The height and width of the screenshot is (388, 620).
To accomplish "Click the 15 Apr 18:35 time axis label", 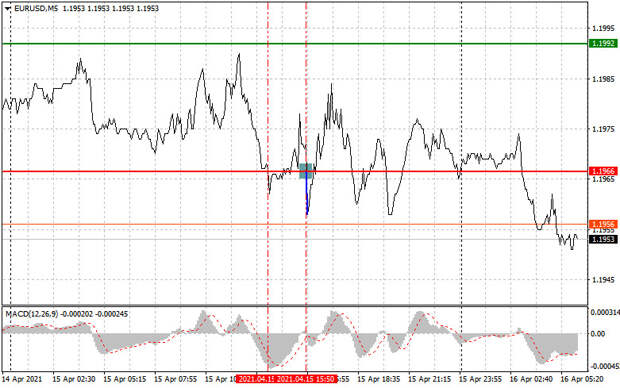I will tap(378, 379).
